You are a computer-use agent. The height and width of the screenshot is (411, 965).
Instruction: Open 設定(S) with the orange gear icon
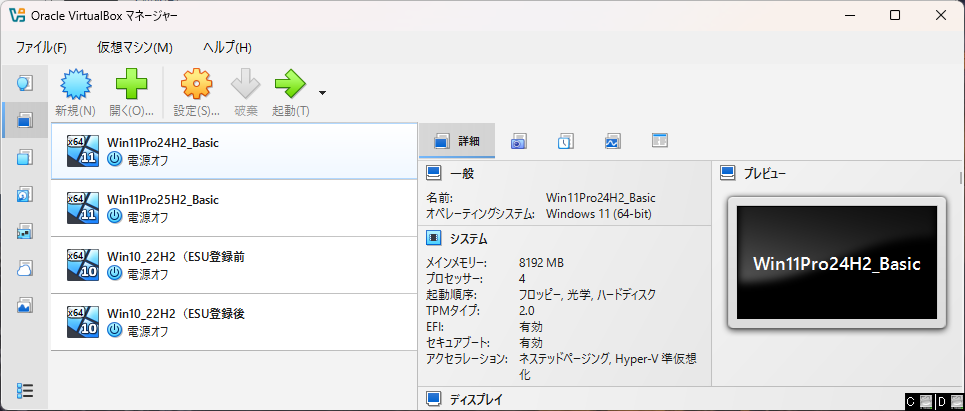tap(196, 84)
